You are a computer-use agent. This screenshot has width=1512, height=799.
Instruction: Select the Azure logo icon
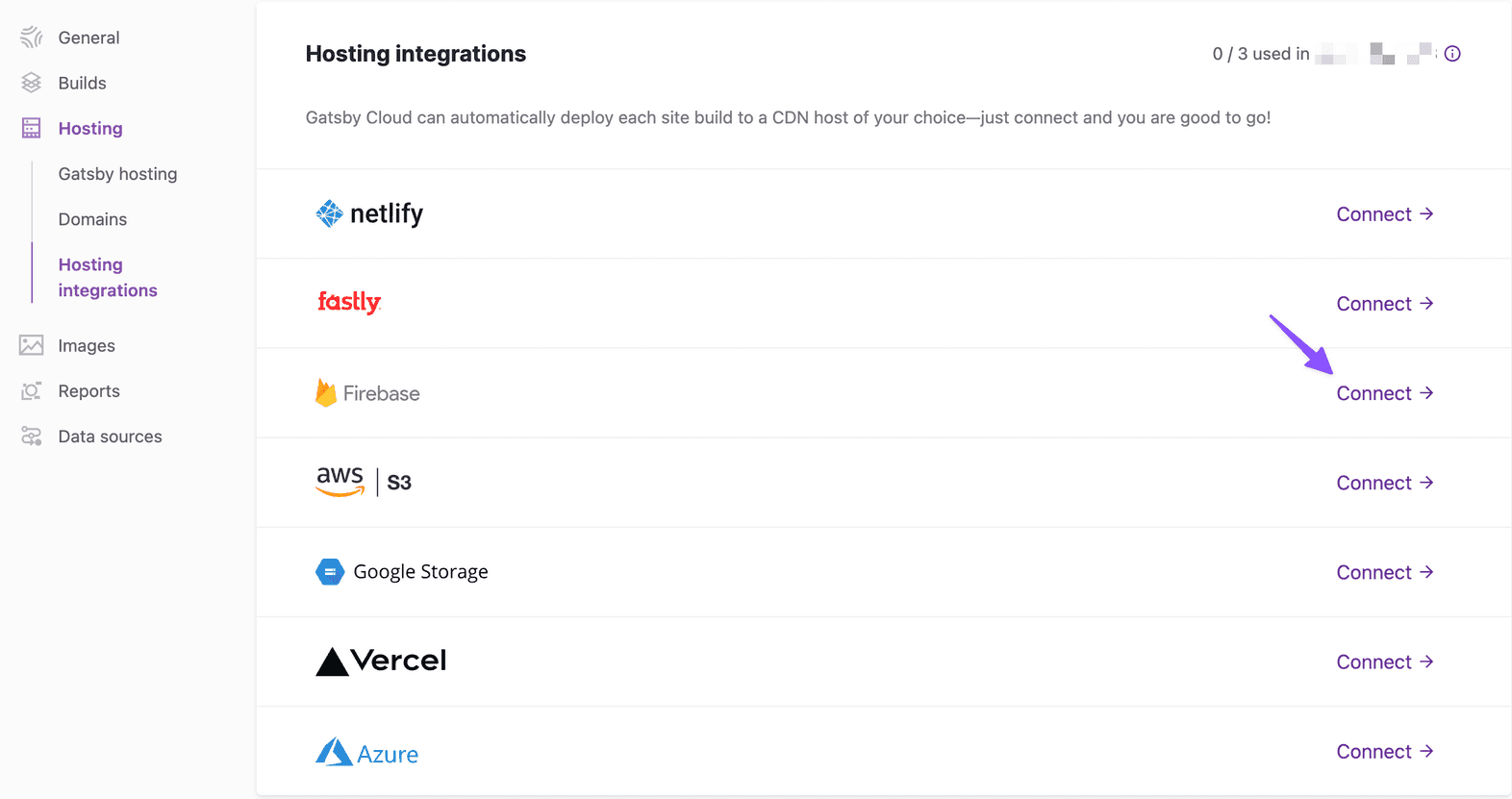(332, 752)
